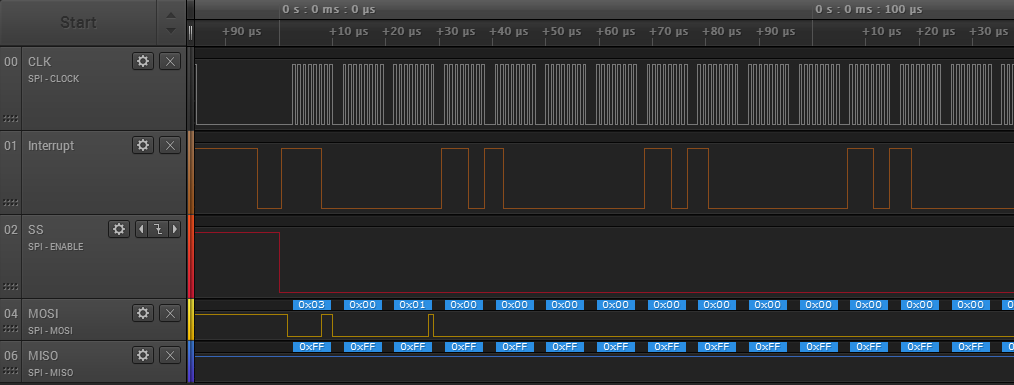Select the 0x01 decoded MOSI byte bubble
1014x385 pixels.
click(413, 305)
